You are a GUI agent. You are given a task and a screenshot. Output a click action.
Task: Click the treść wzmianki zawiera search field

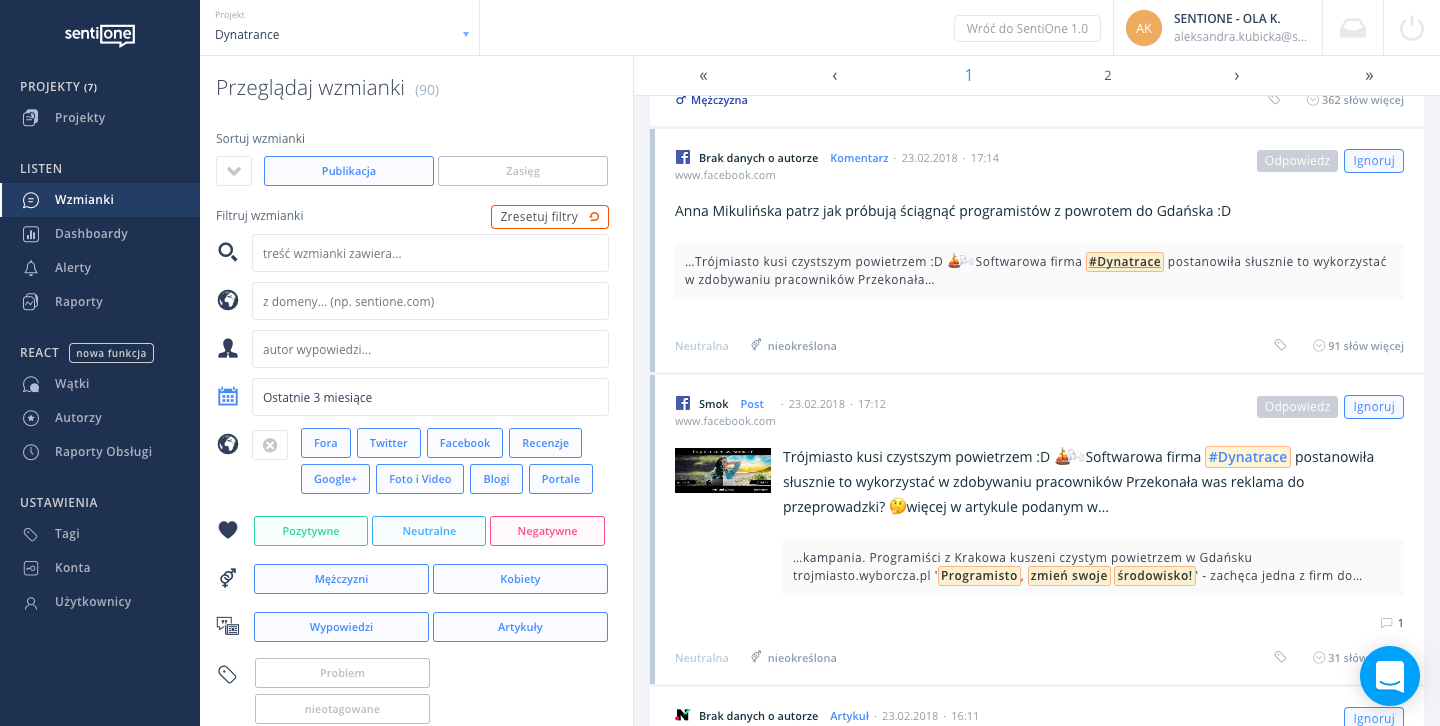click(430, 254)
